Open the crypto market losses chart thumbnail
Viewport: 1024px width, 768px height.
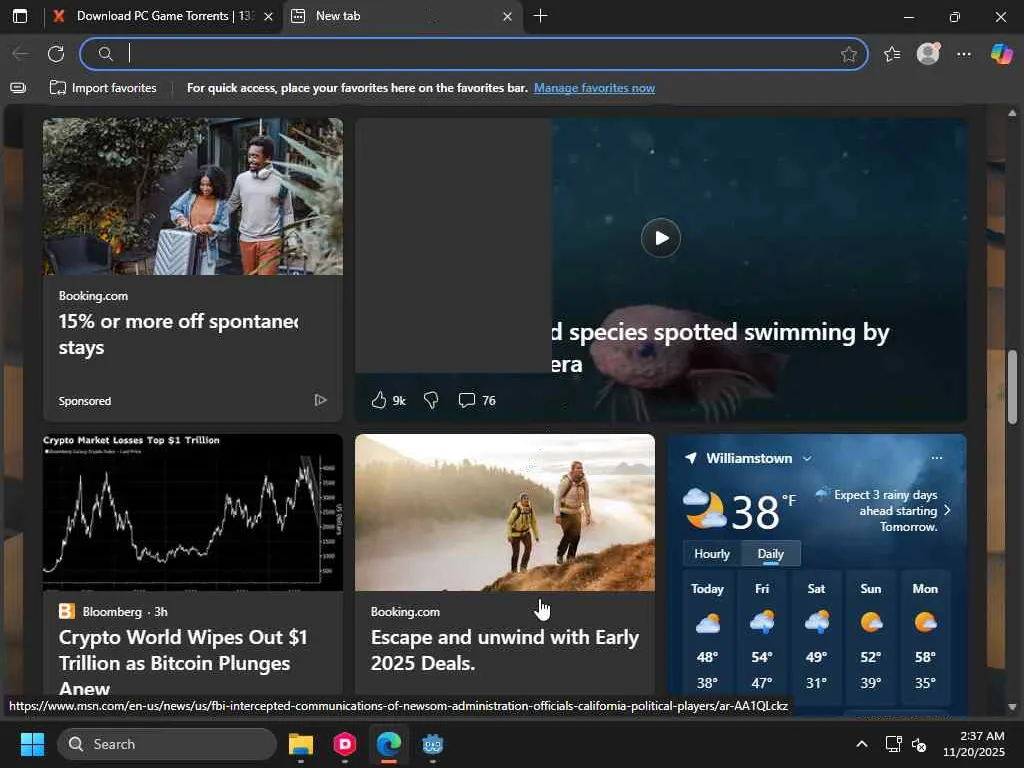(193, 512)
